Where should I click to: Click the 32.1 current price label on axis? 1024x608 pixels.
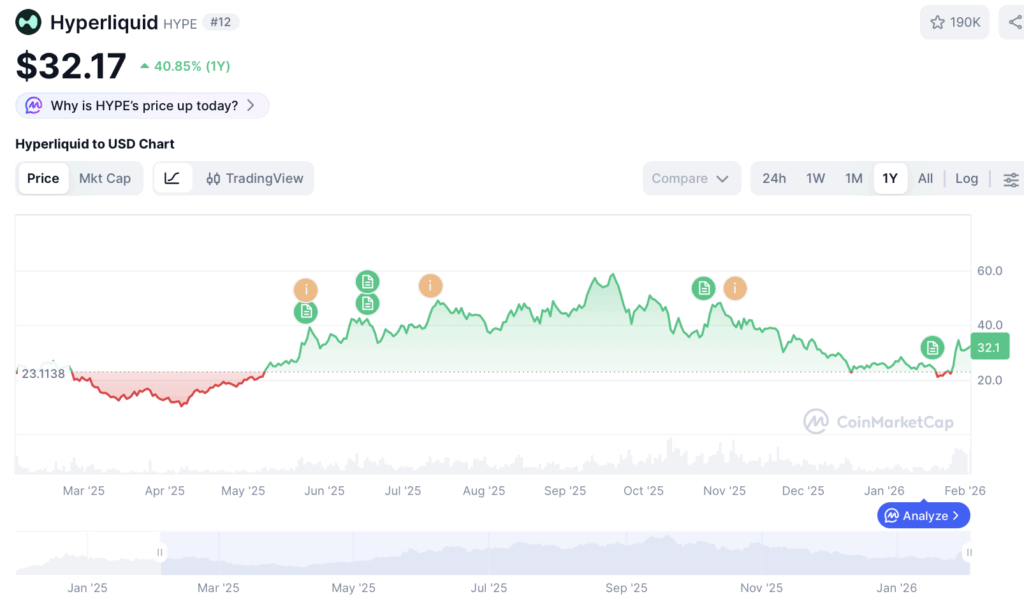coord(989,347)
